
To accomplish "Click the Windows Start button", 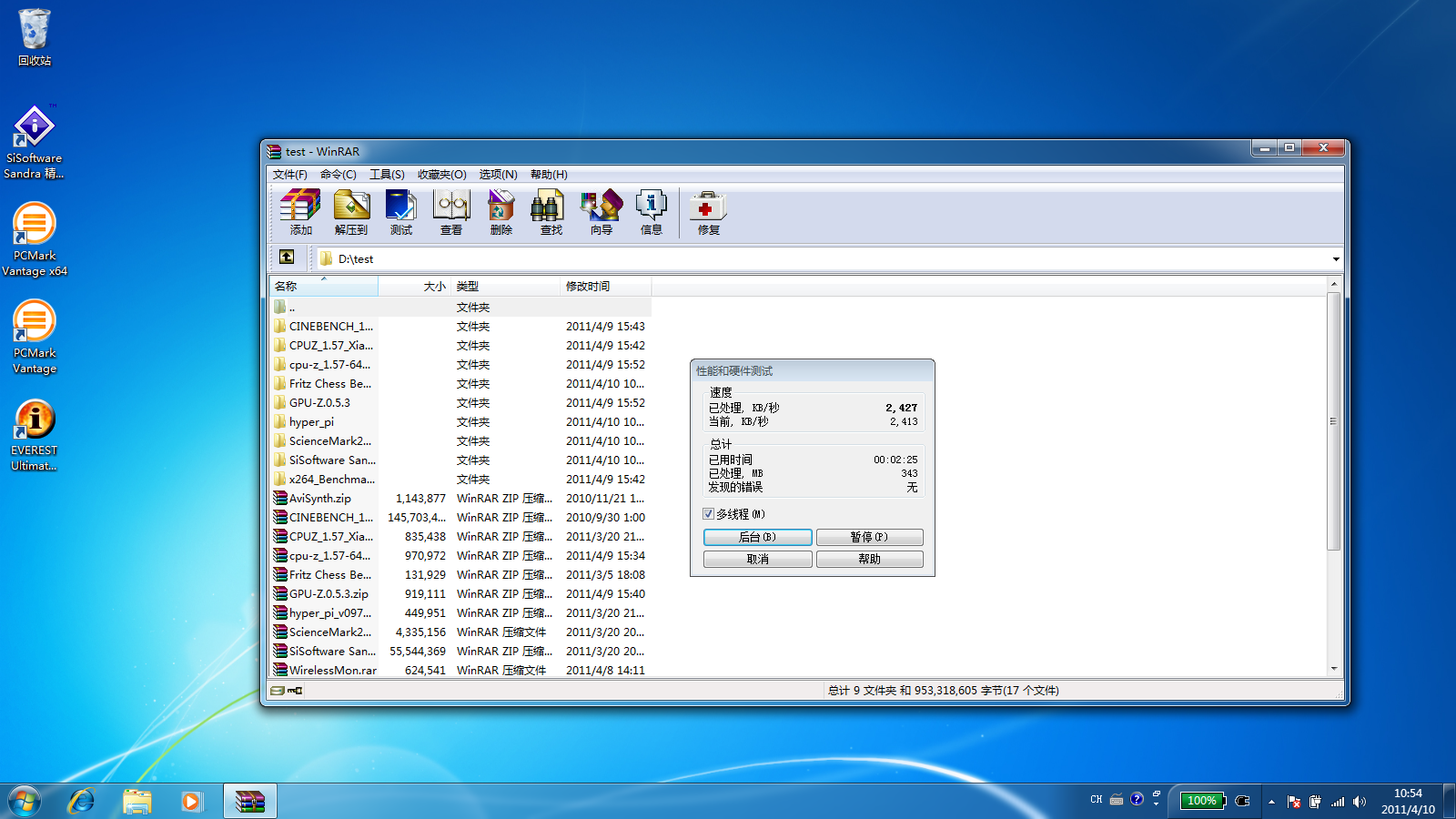I will (x=25, y=802).
